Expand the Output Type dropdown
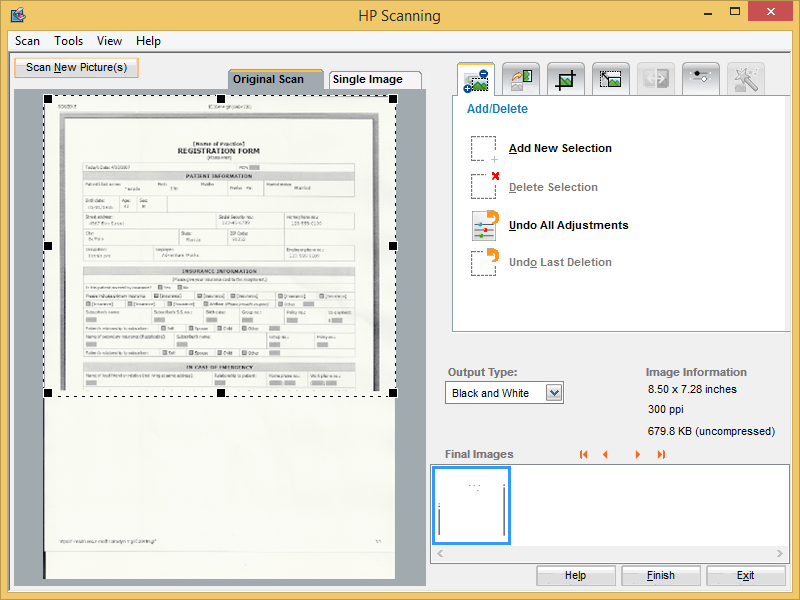 pos(554,393)
